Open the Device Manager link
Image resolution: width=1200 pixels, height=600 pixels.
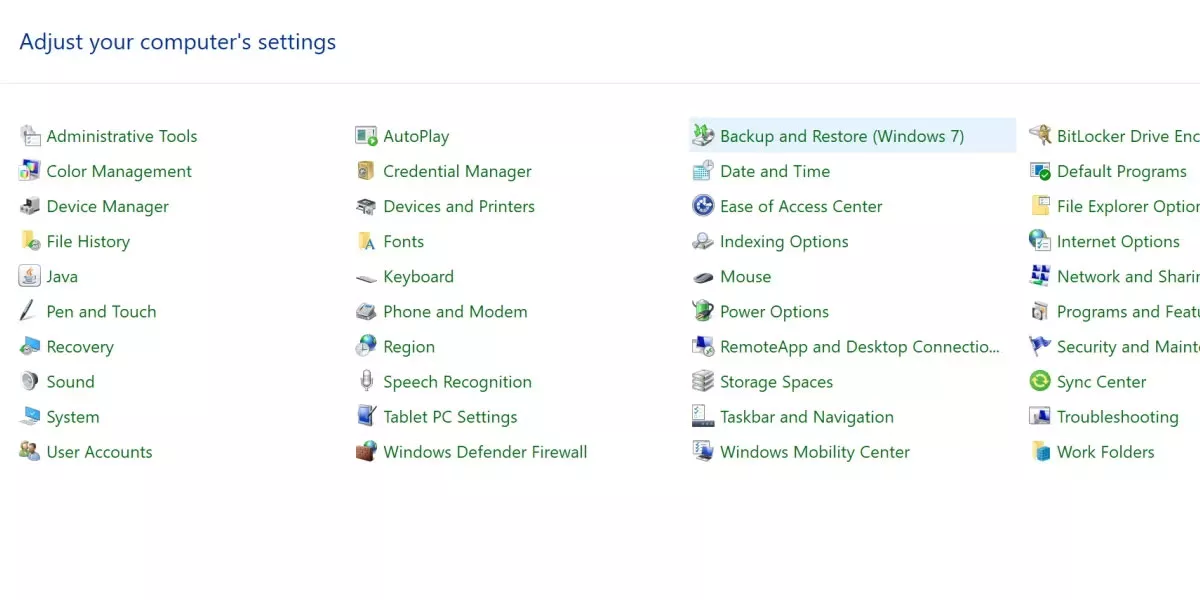click(x=108, y=206)
